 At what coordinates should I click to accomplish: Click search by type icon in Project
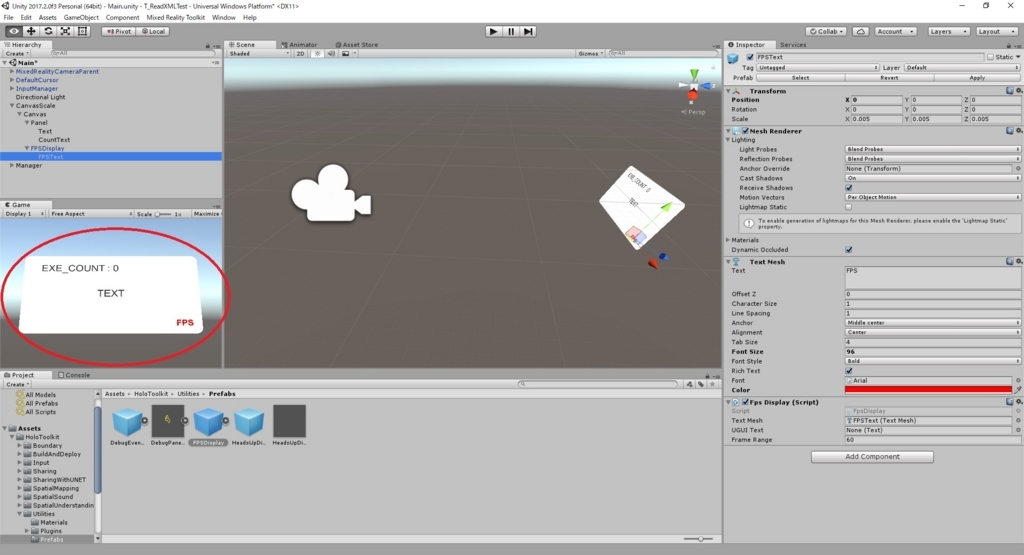[690, 384]
